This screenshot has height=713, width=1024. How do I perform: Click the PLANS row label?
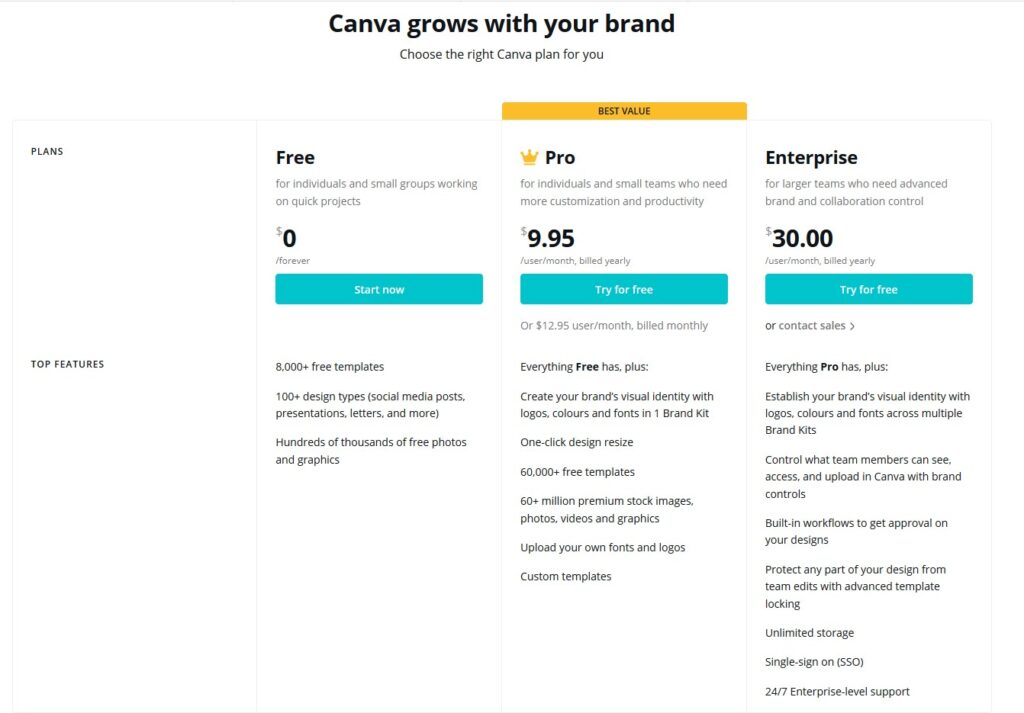click(x=46, y=151)
